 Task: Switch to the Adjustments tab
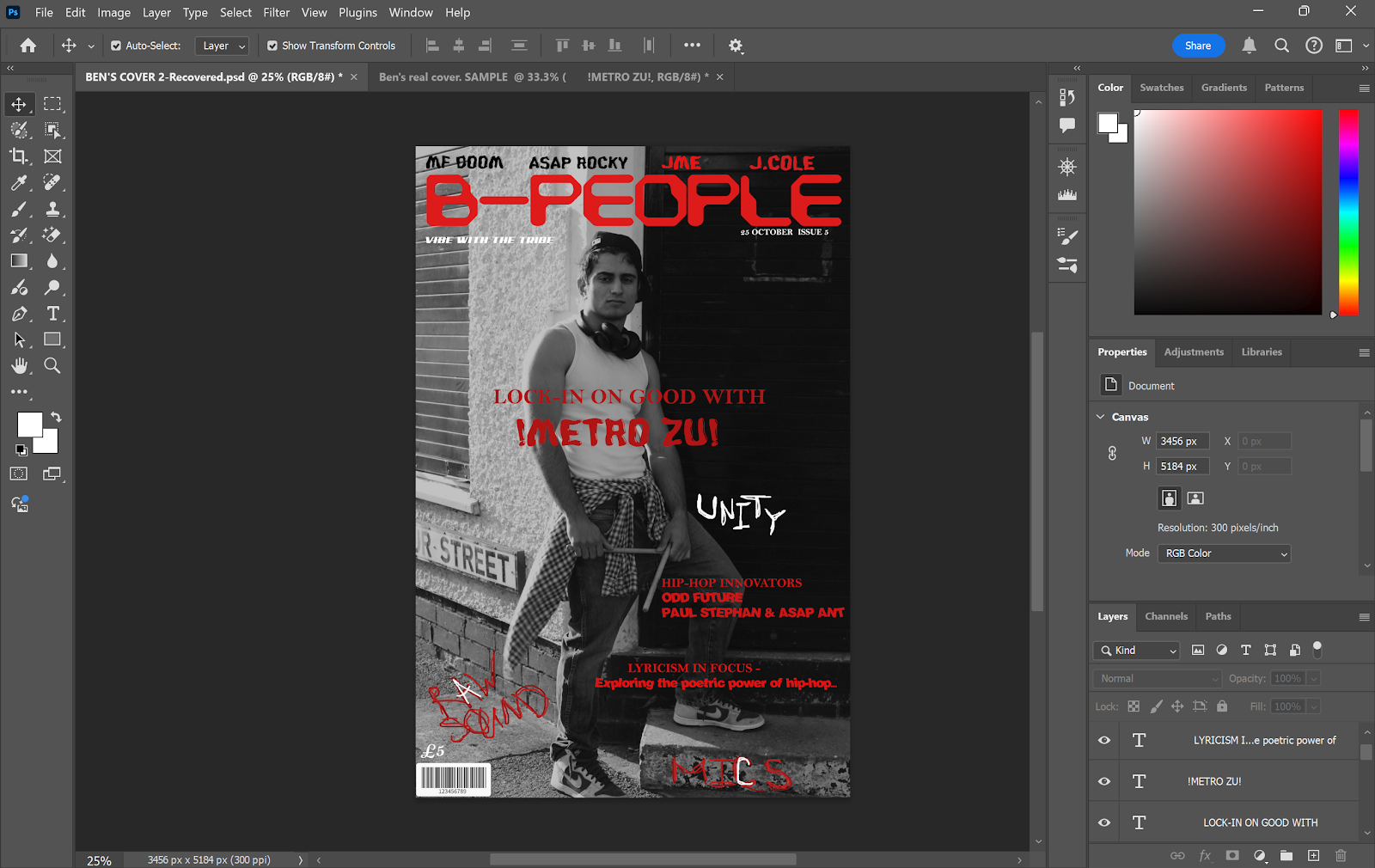[x=1194, y=352]
